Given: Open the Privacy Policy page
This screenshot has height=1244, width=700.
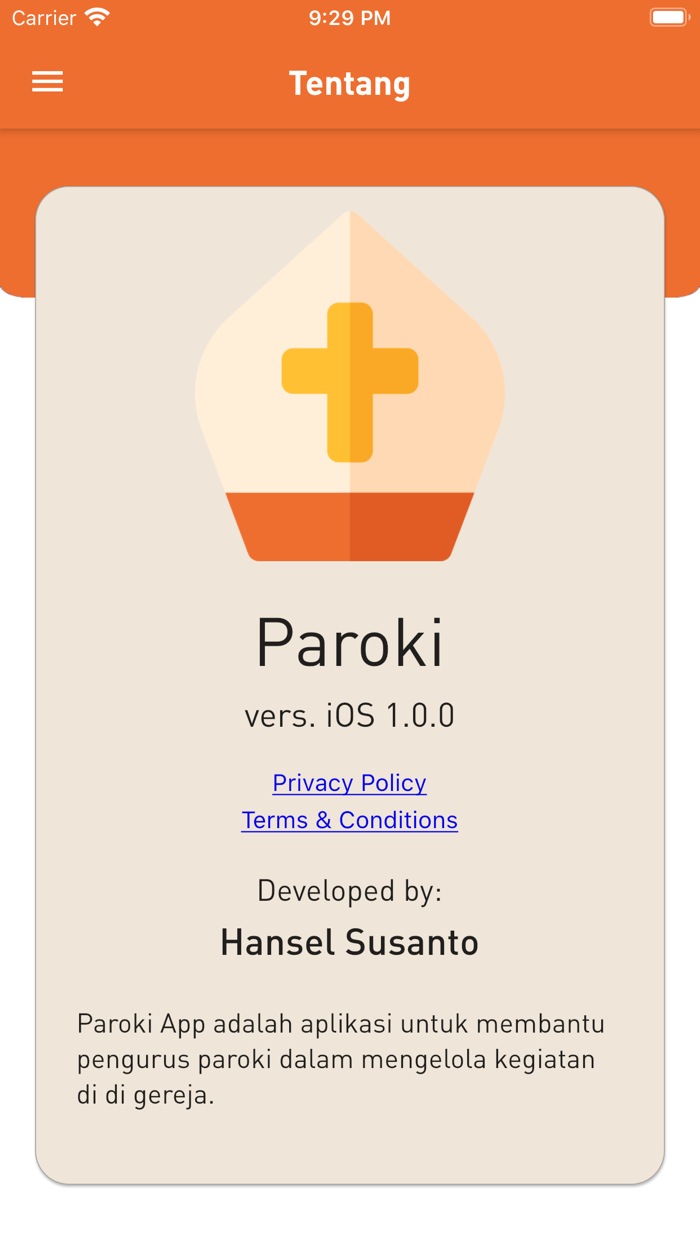Looking at the screenshot, I should [x=349, y=783].
